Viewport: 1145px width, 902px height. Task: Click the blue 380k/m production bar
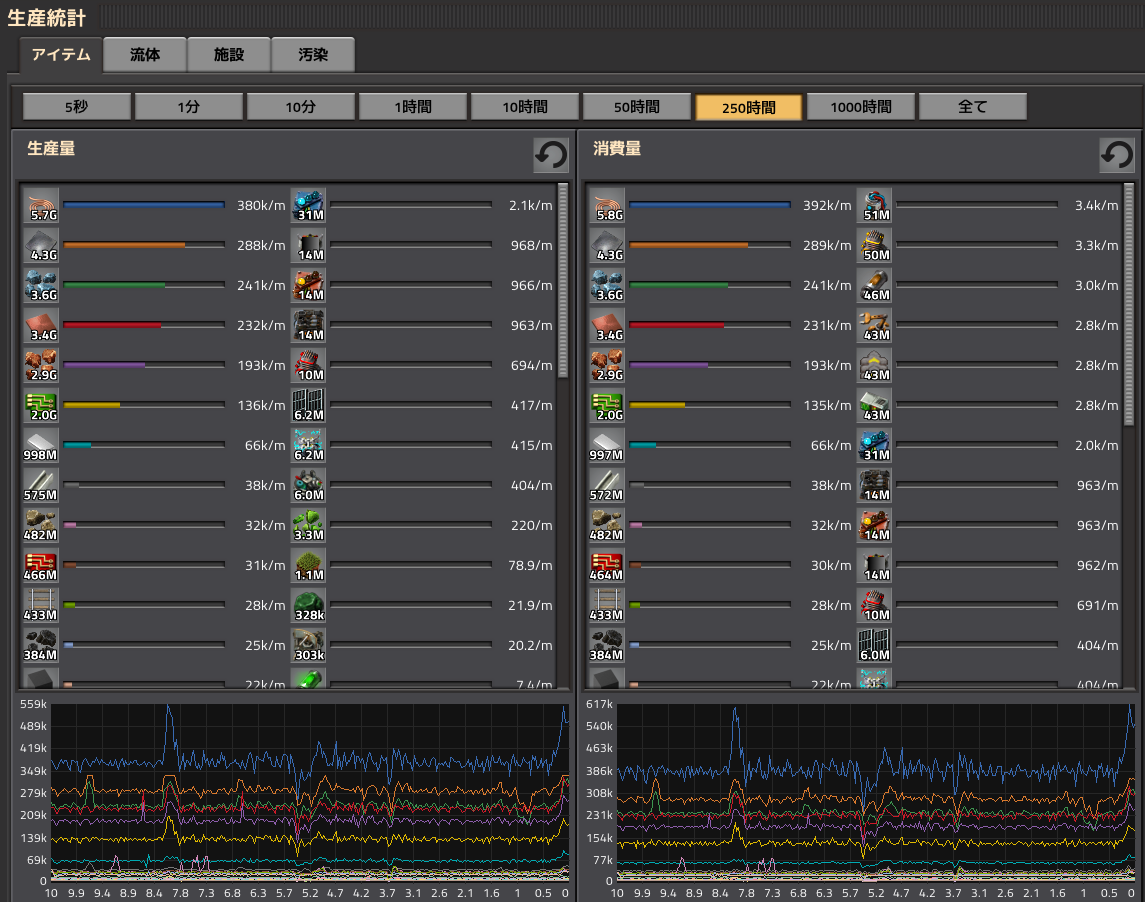point(144,205)
